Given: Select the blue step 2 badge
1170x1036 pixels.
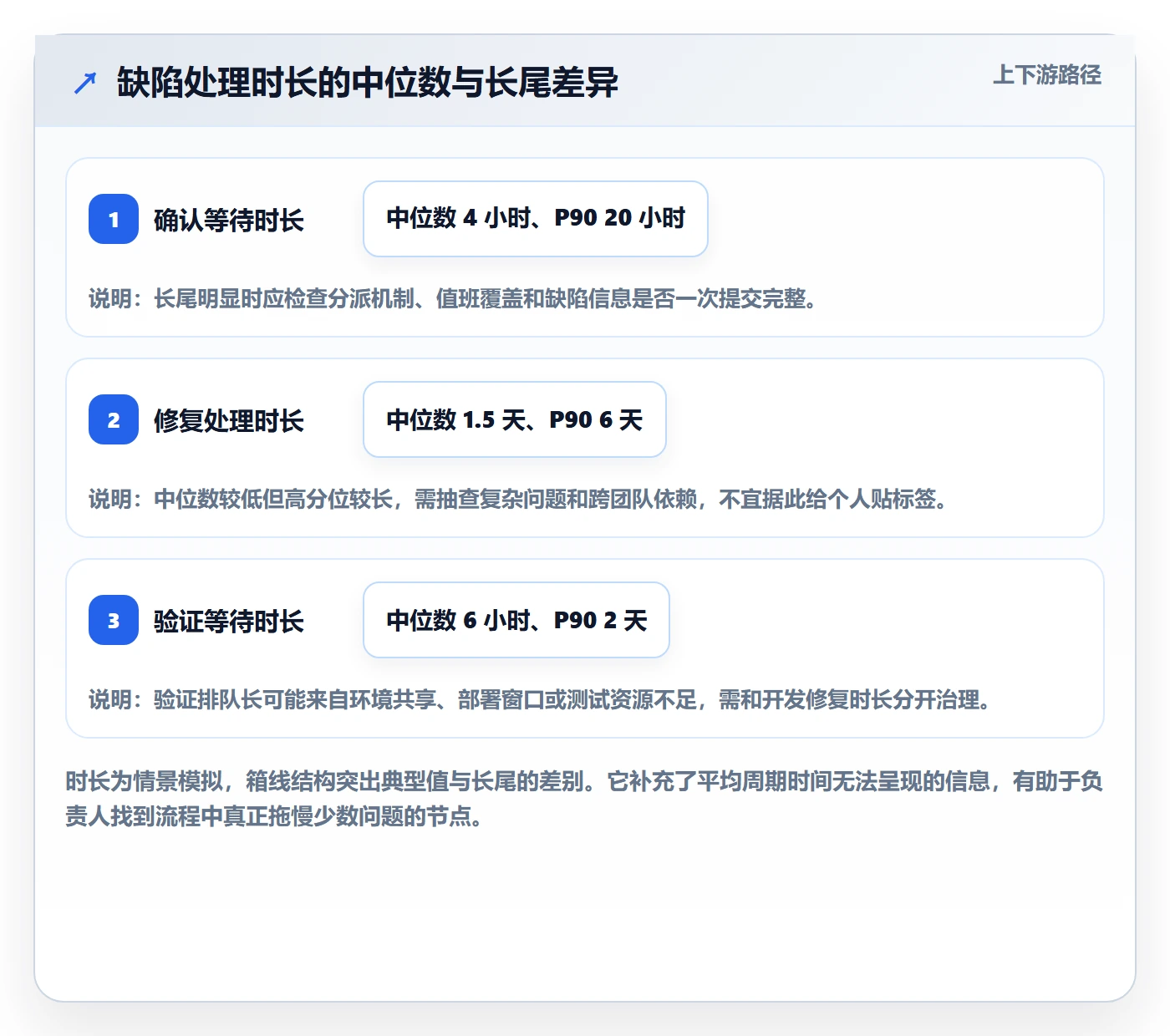Looking at the screenshot, I should [114, 419].
